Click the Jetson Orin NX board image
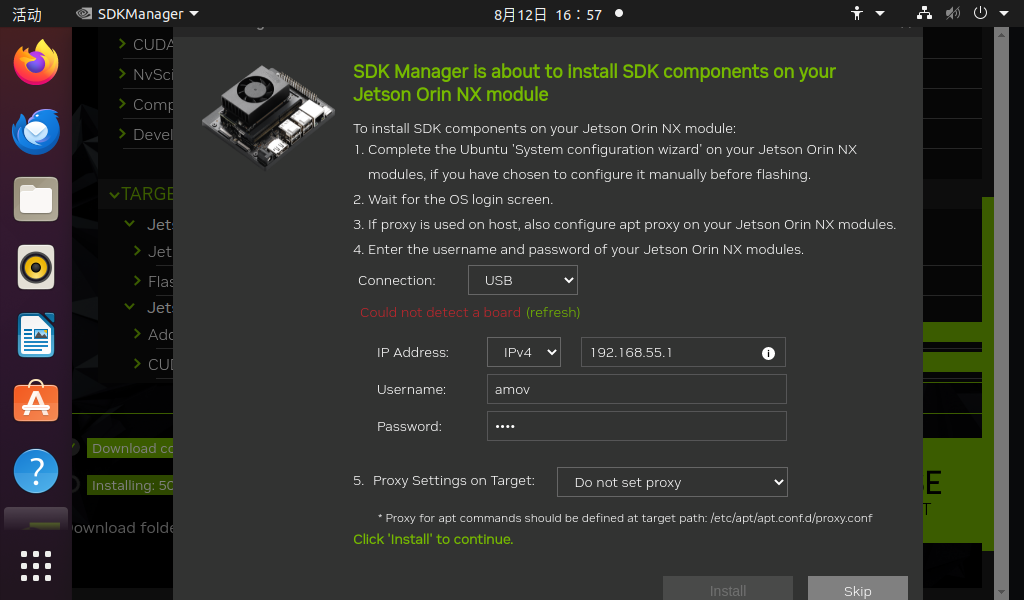 (x=268, y=116)
